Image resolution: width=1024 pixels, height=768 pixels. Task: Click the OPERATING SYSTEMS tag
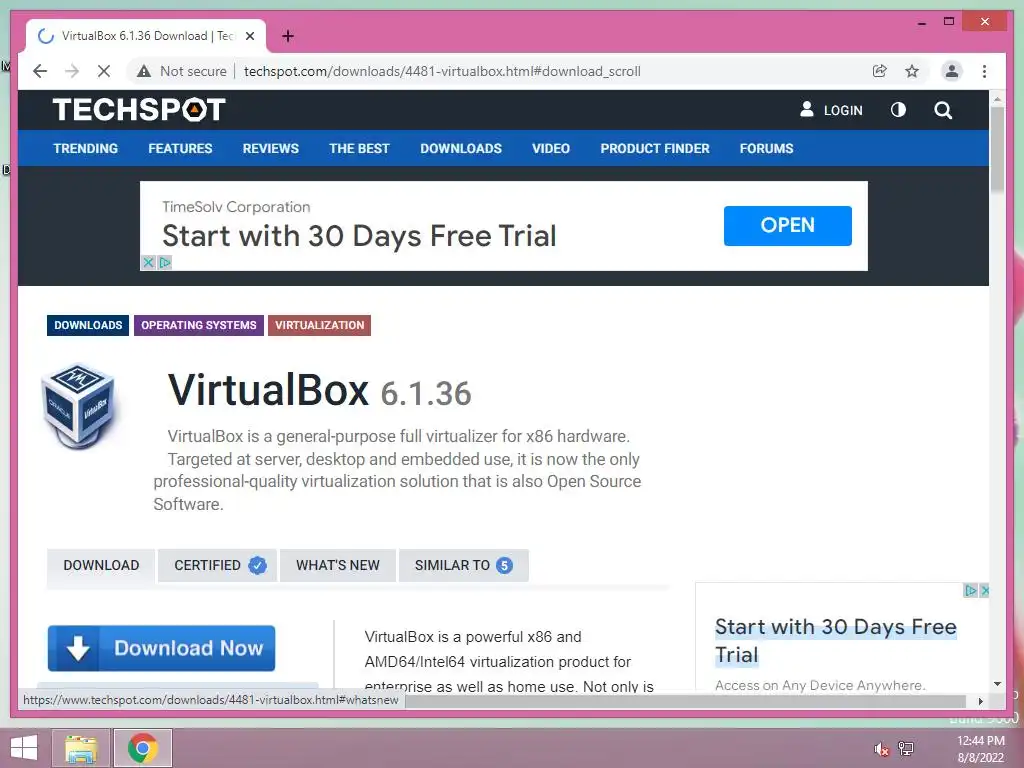tap(199, 325)
